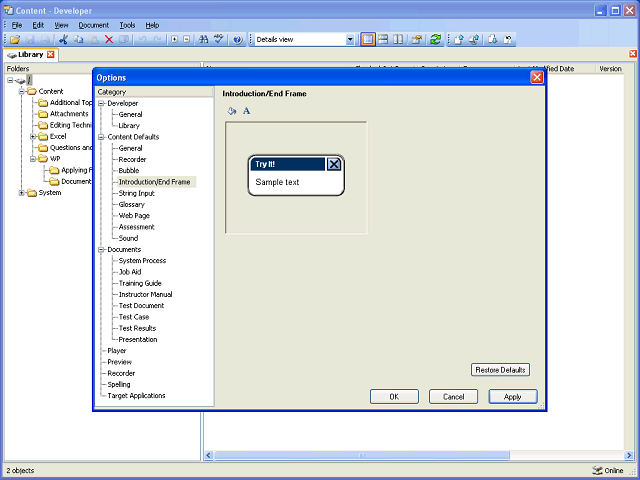Select the horizontal split layout icon
Screen dimensions: 640x480
pos(383,40)
